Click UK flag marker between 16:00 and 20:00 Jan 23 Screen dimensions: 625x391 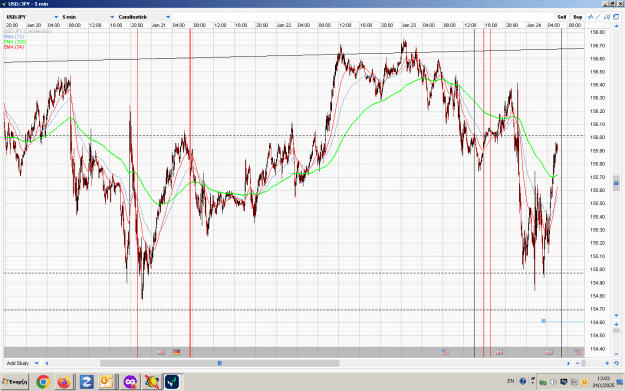[x=499, y=352]
